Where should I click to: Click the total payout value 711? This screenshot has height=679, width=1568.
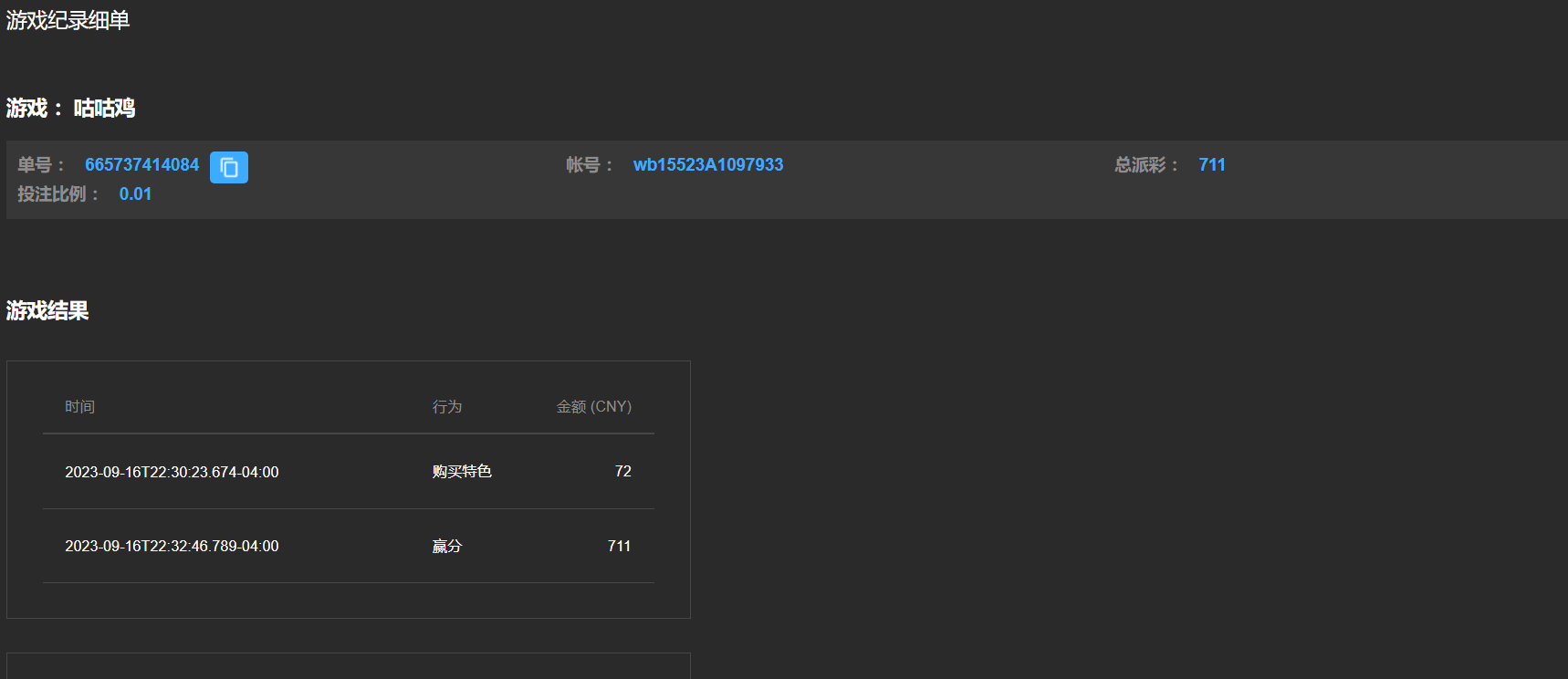tap(1211, 165)
